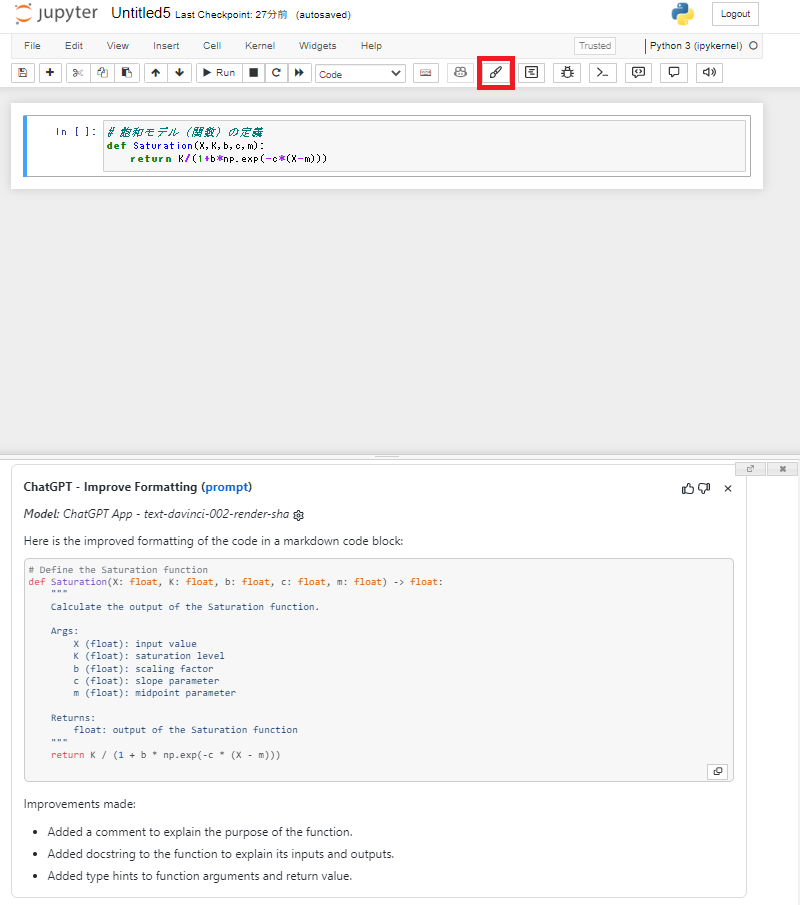
Task: Click the debug bug icon in toolbar
Action: pos(567,73)
